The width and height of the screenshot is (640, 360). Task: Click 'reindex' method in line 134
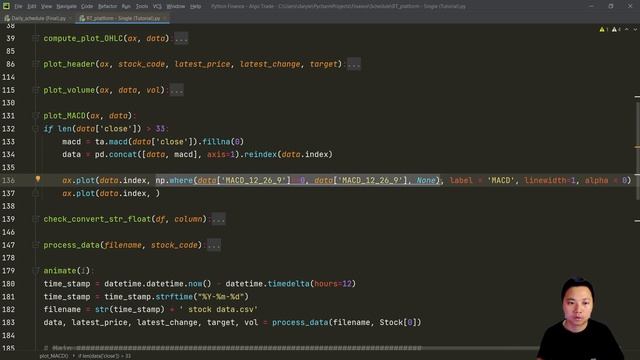click(x=260, y=155)
